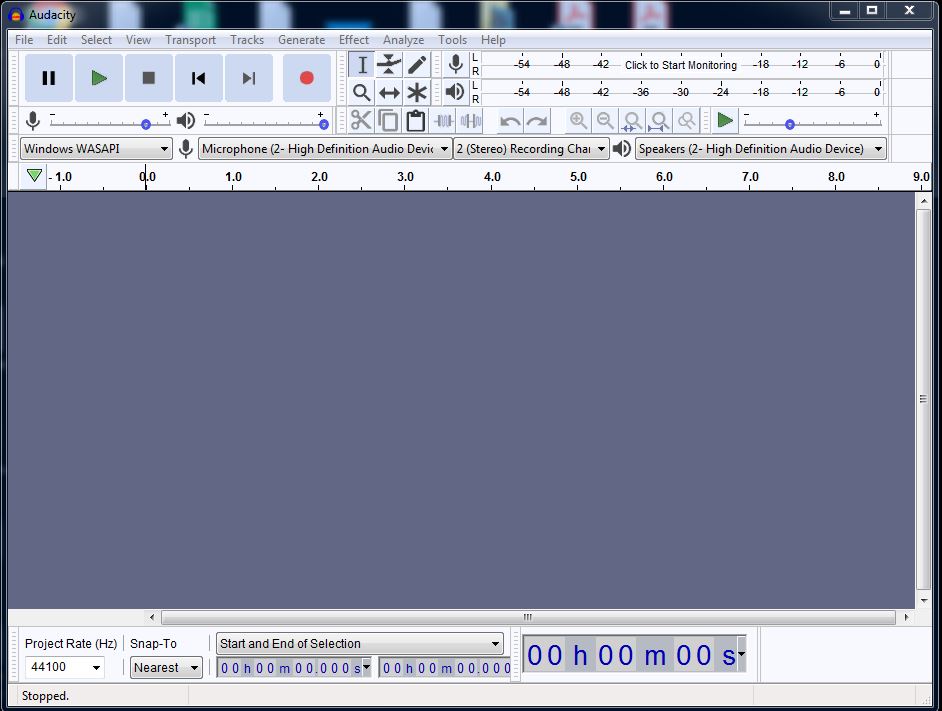
Task: Open the Help menu
Action: click(x=493, y=40)
